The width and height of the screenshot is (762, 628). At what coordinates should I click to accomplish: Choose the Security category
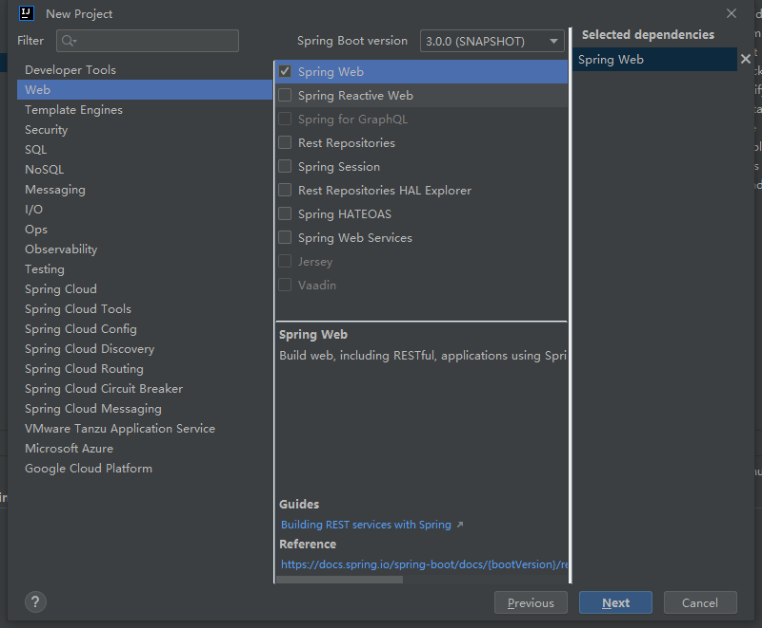coord(144,130)
